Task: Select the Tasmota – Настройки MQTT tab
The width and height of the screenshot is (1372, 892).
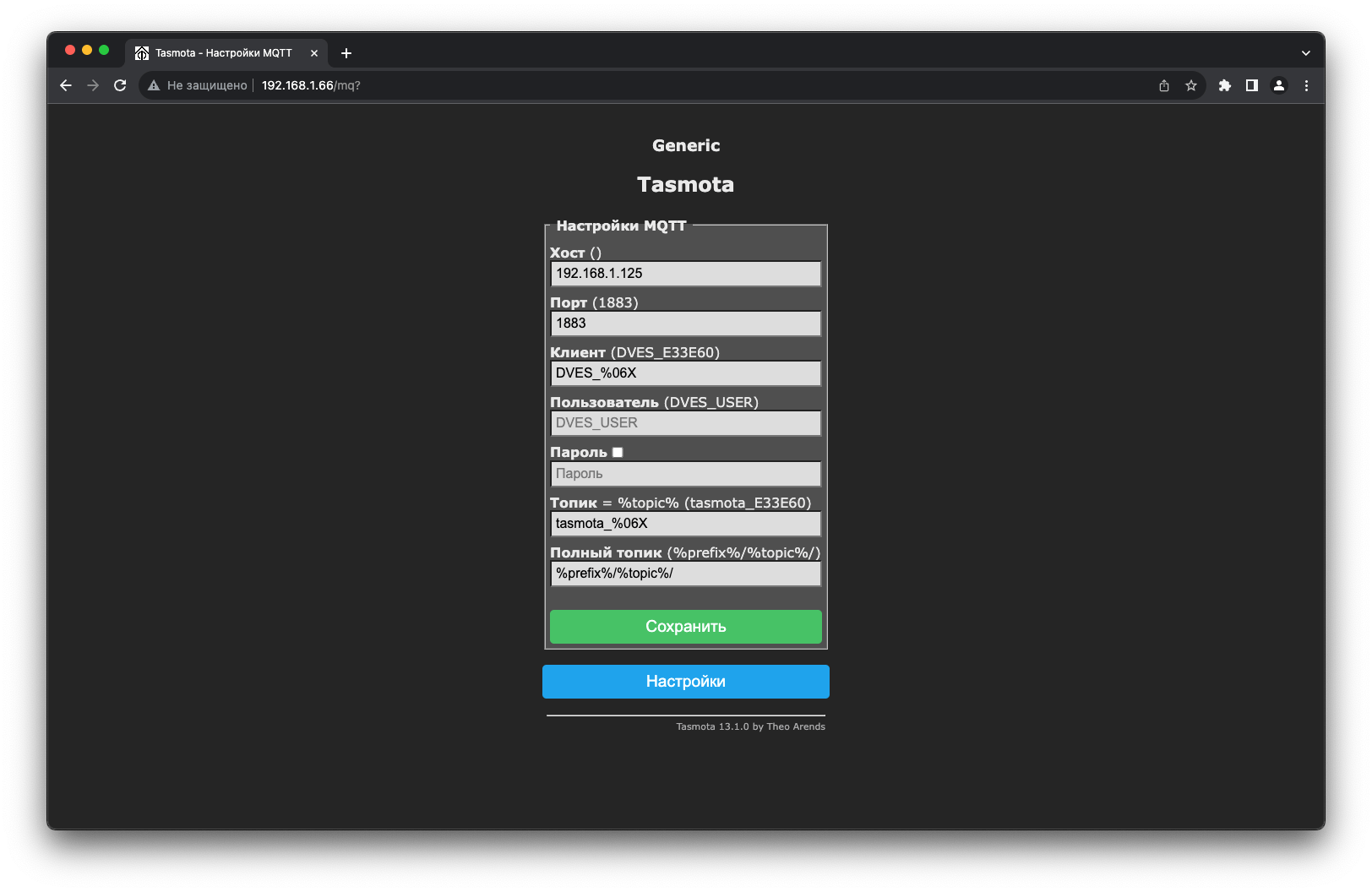Action: 226,53
